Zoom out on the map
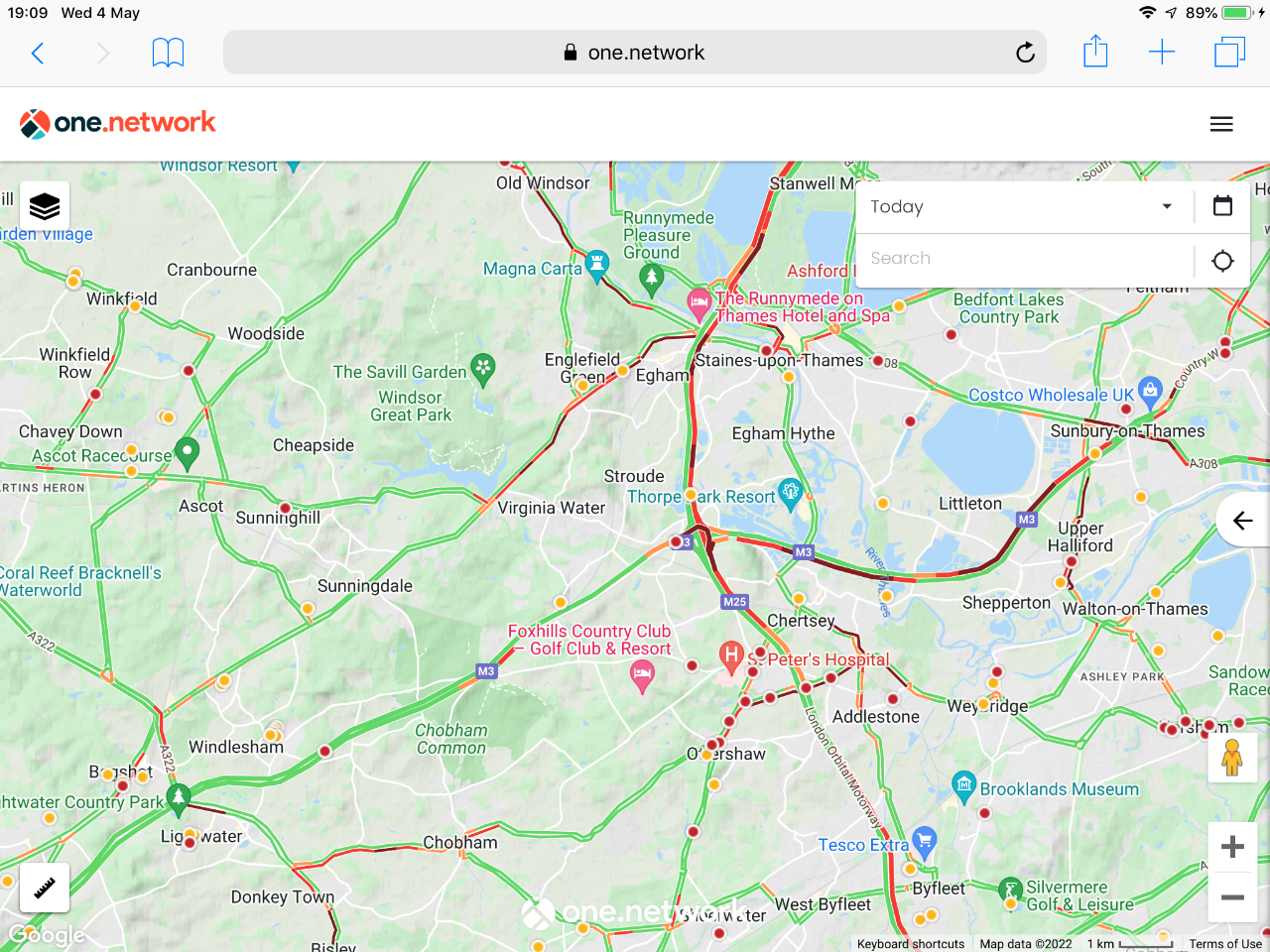This screenshot has width=1270, height=952. click(x=1232, y=897)
